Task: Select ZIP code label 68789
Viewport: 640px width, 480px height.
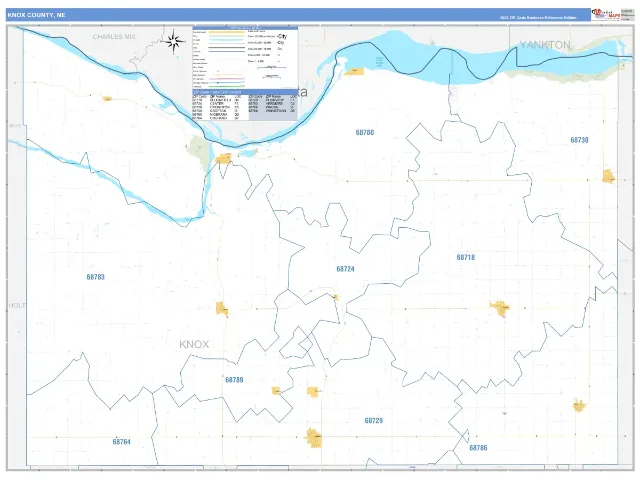Action: 234,380
